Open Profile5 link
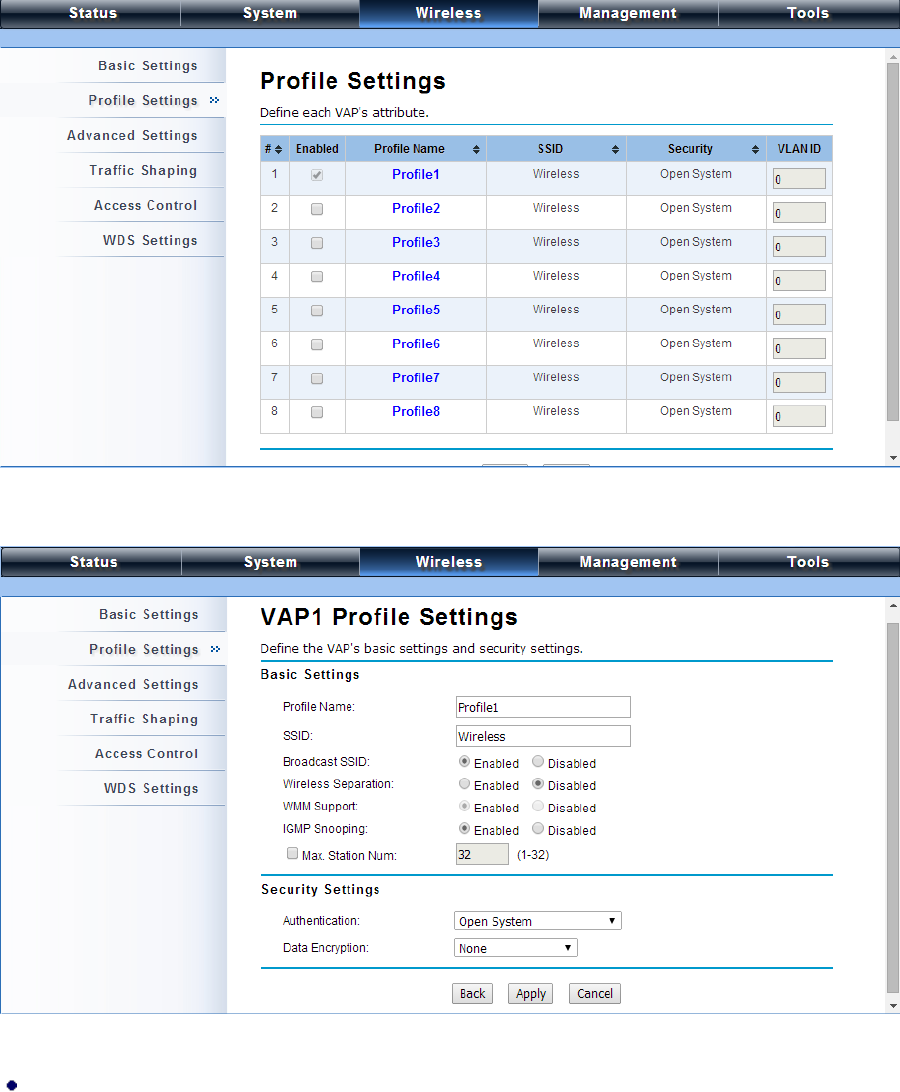Viewport: 900px width, 1092px height. tap(416, 310)
